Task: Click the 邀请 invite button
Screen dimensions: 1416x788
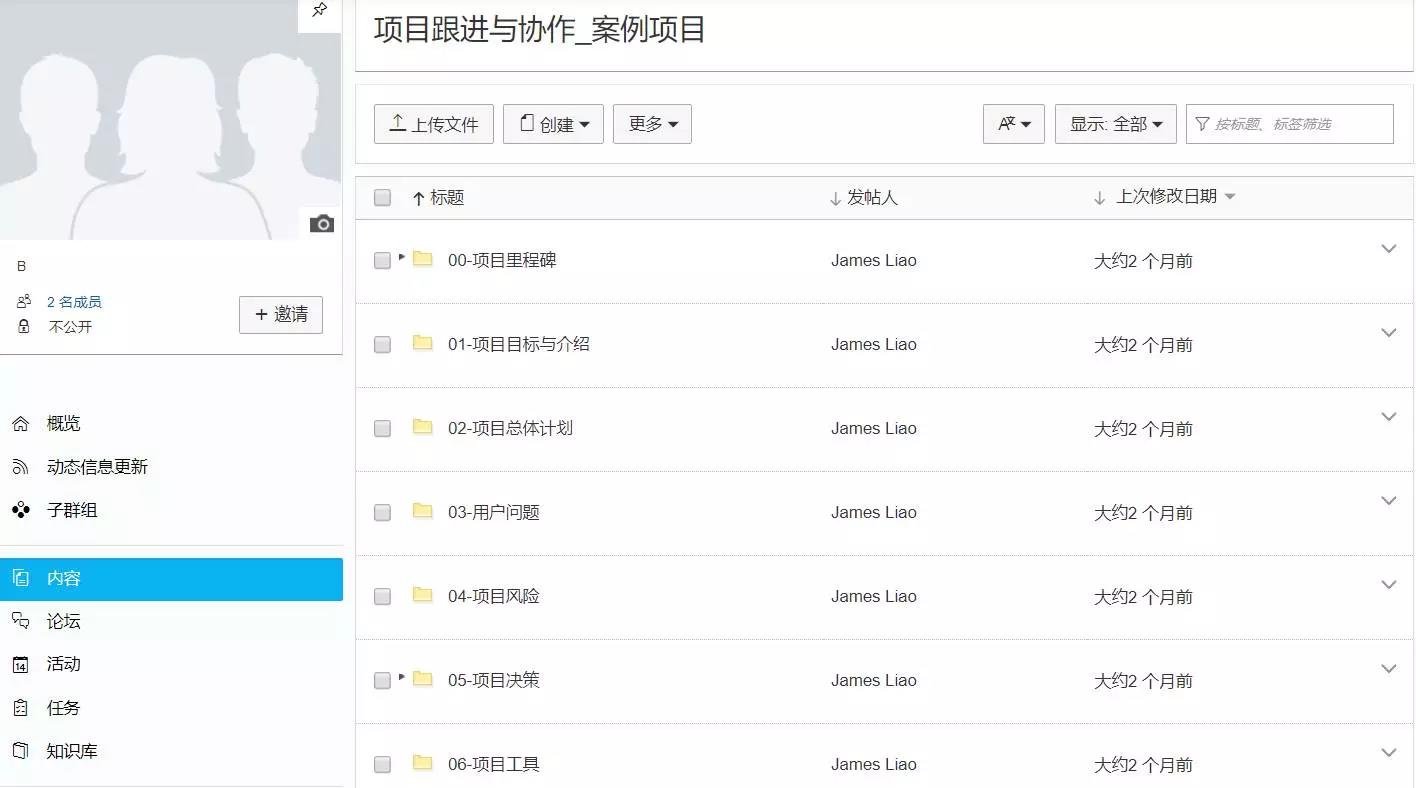Action: click(x=280, y=315)
